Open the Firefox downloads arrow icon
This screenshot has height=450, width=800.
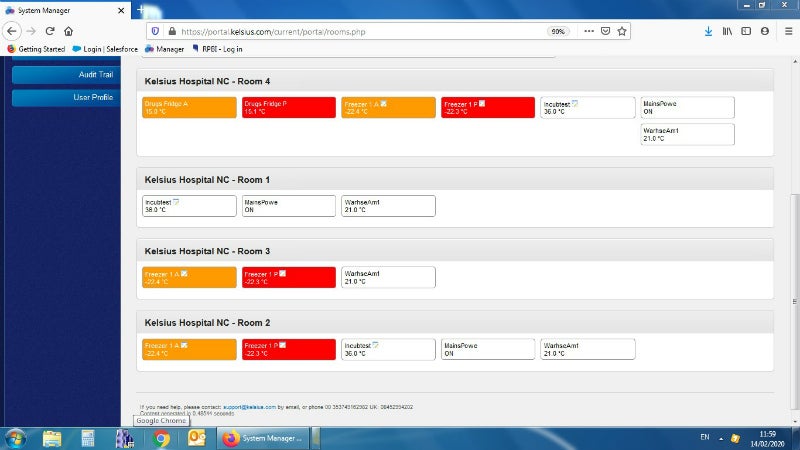tap(708, 31)
